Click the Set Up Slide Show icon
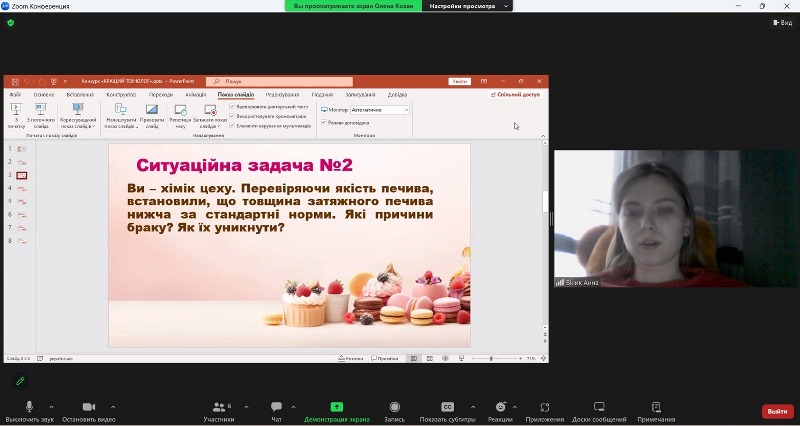The image size is (800, 426). pos(121,109)
